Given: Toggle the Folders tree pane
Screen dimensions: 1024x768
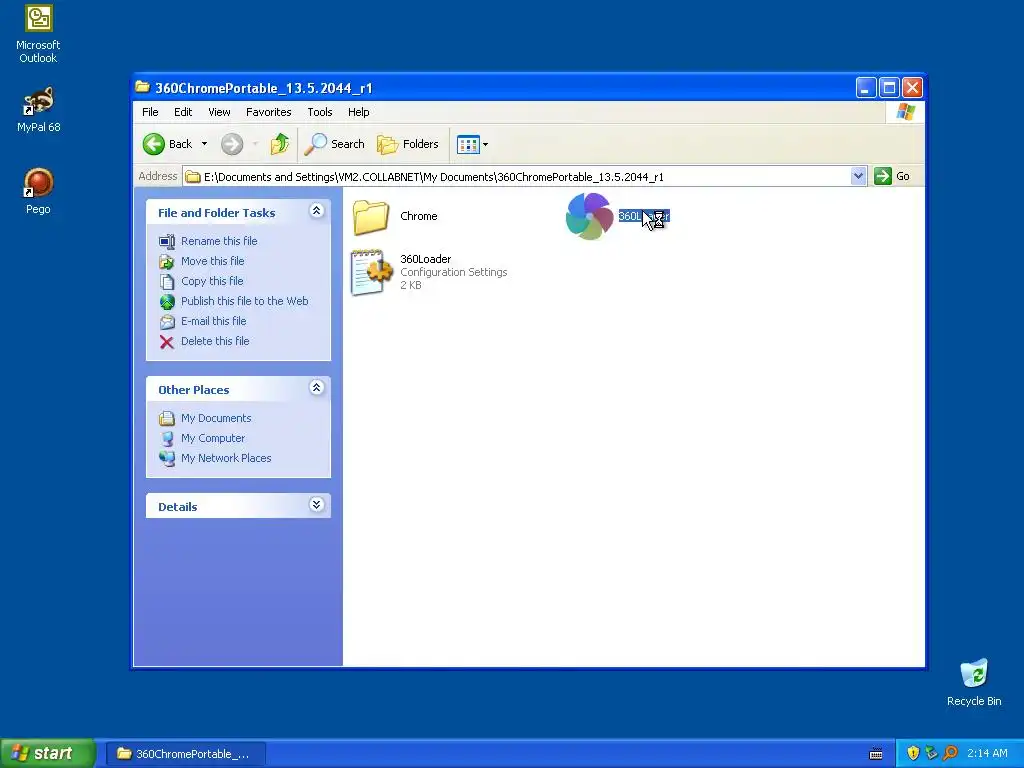Looking at the screenshot, I should [x=408, y=144].
